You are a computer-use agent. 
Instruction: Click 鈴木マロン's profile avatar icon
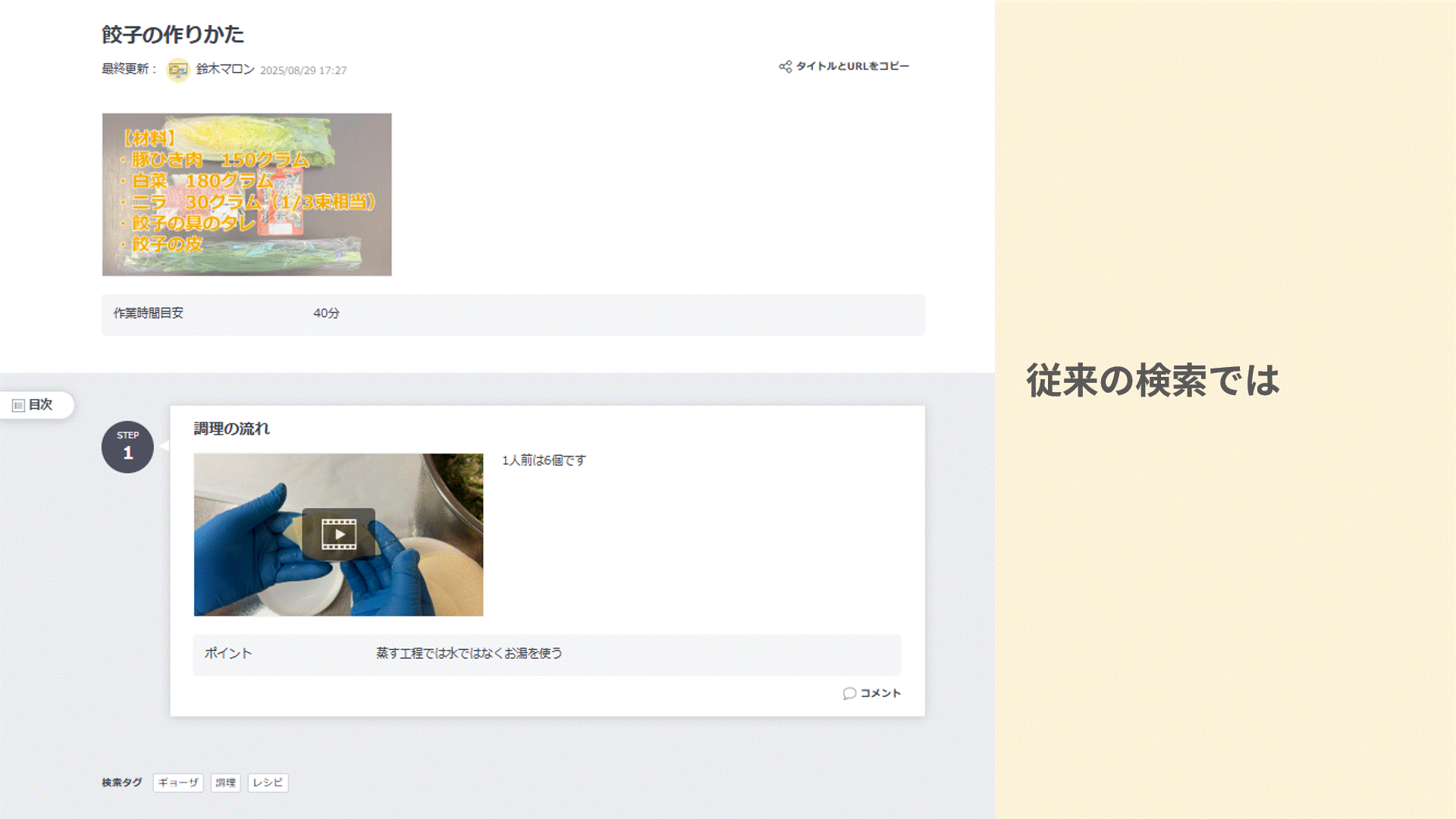click(x=177, y=70)
